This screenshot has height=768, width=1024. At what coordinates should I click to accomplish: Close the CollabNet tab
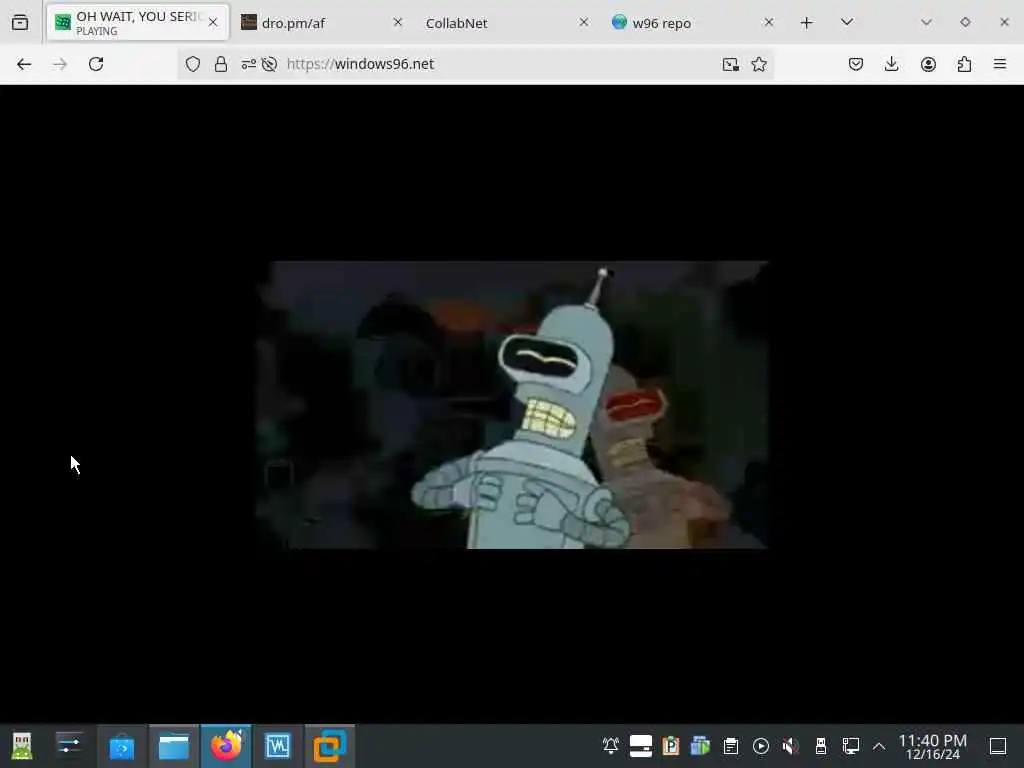click(x=584, y=23)
